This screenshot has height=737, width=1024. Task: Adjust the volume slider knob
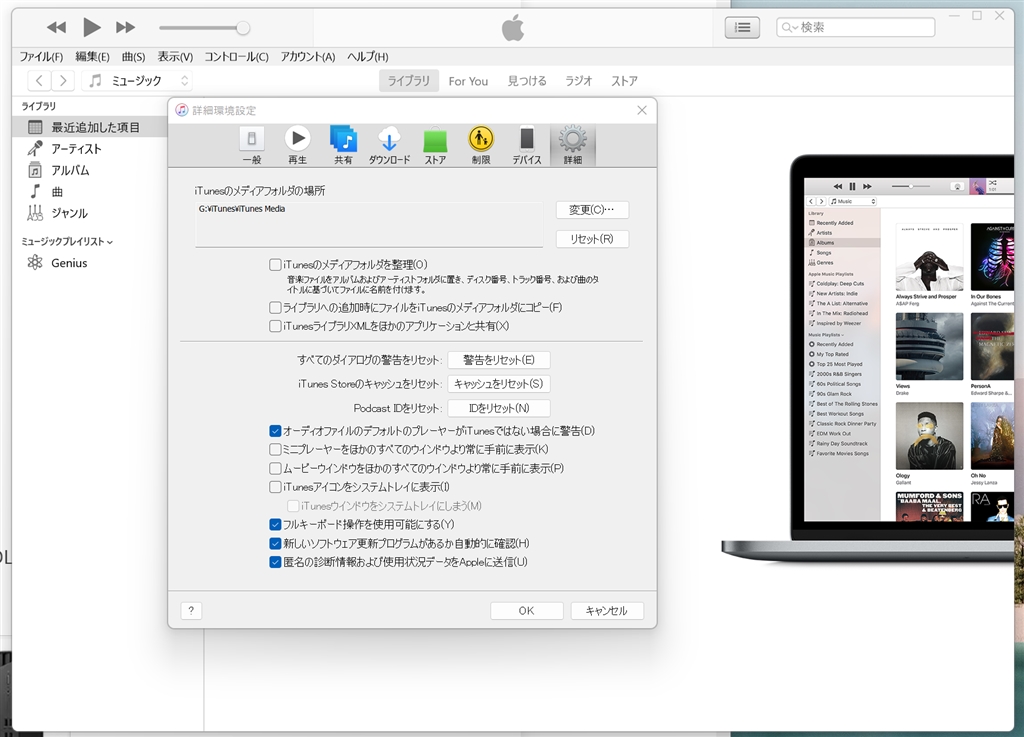coord(243,27)
